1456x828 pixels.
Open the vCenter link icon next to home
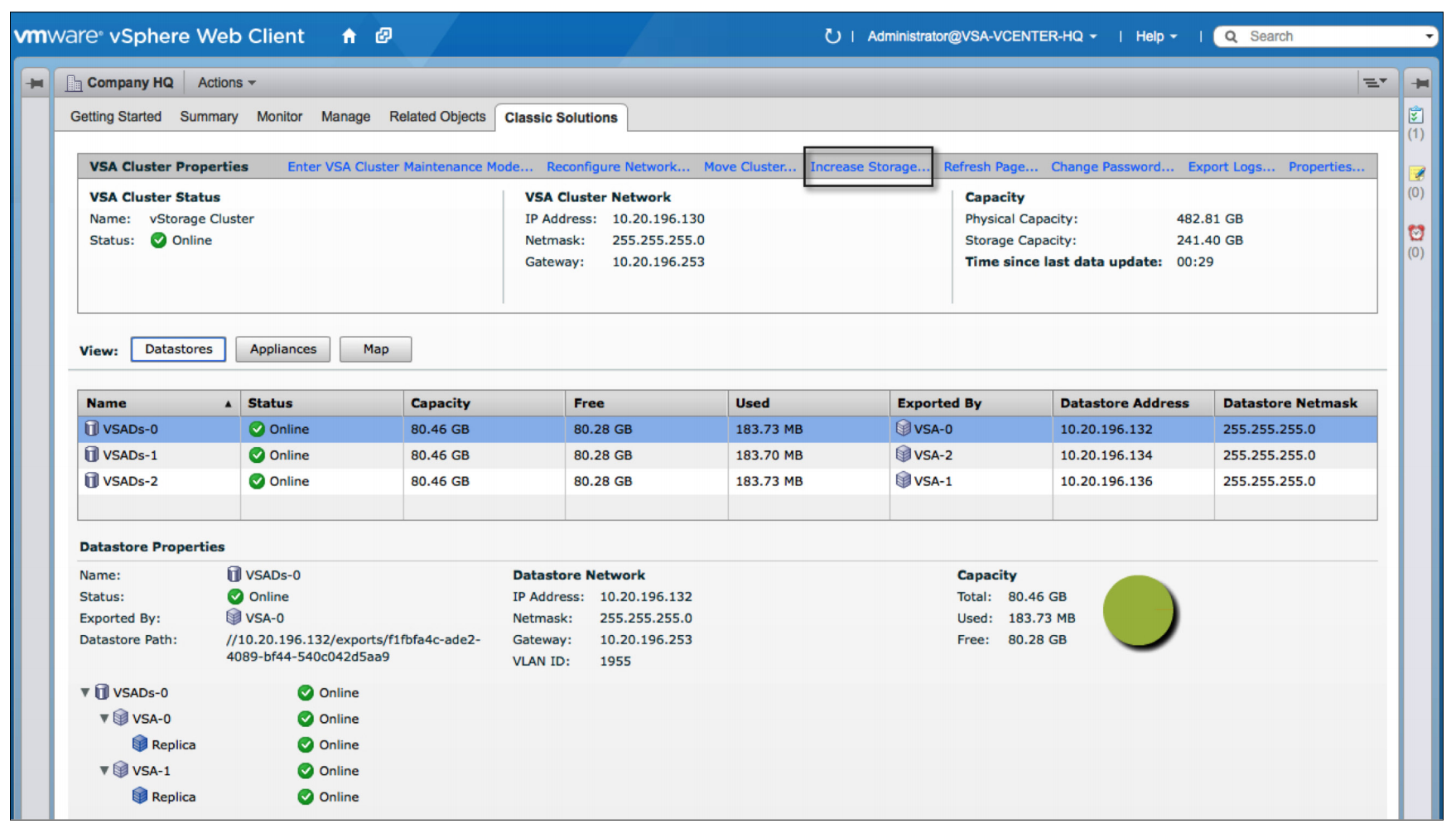[x=383, y=36]
